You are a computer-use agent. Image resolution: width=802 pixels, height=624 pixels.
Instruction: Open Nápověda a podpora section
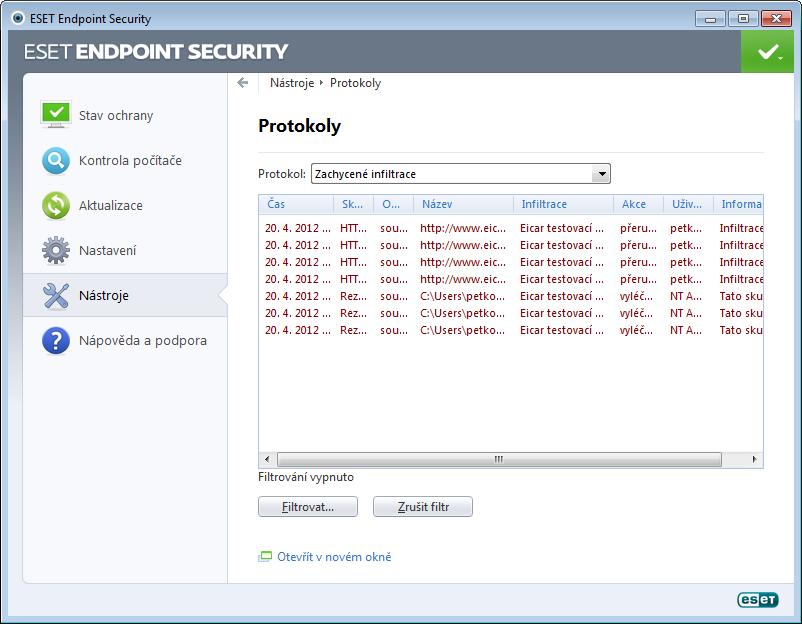point(125,341)
